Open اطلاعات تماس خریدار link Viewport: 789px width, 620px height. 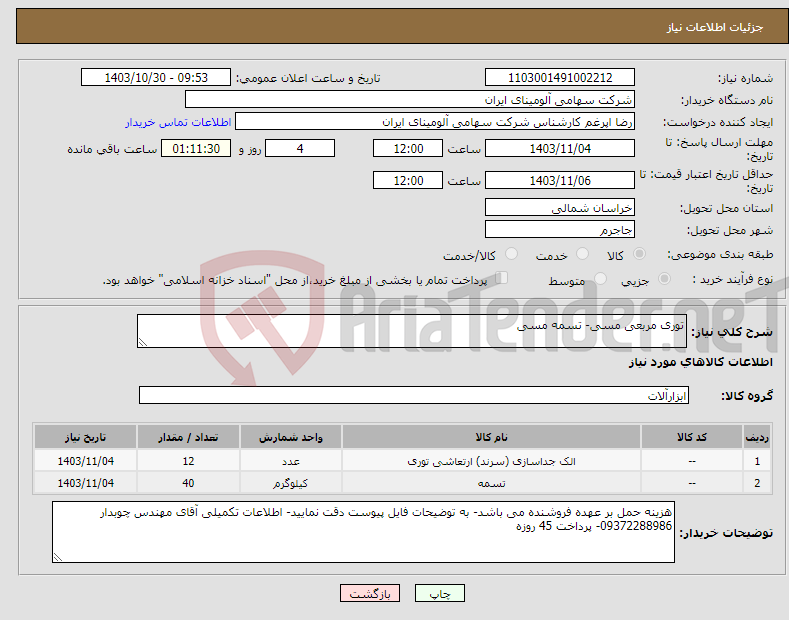[178, 122]
